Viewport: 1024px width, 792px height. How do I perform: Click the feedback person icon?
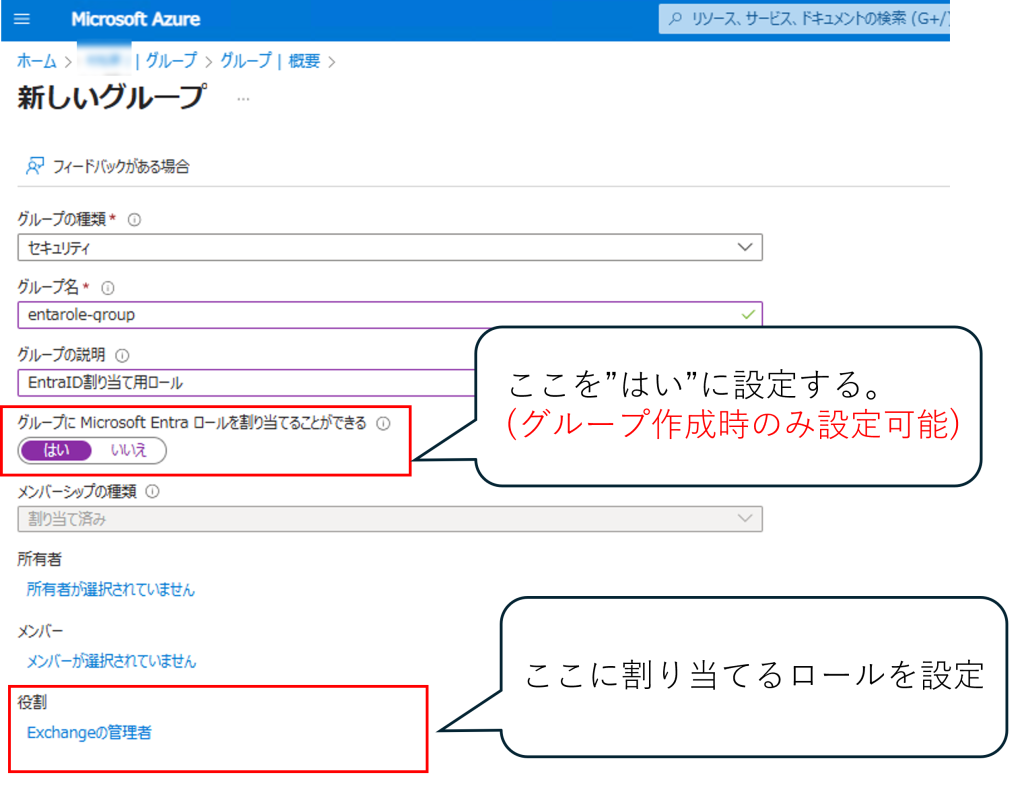click(35, 166)
